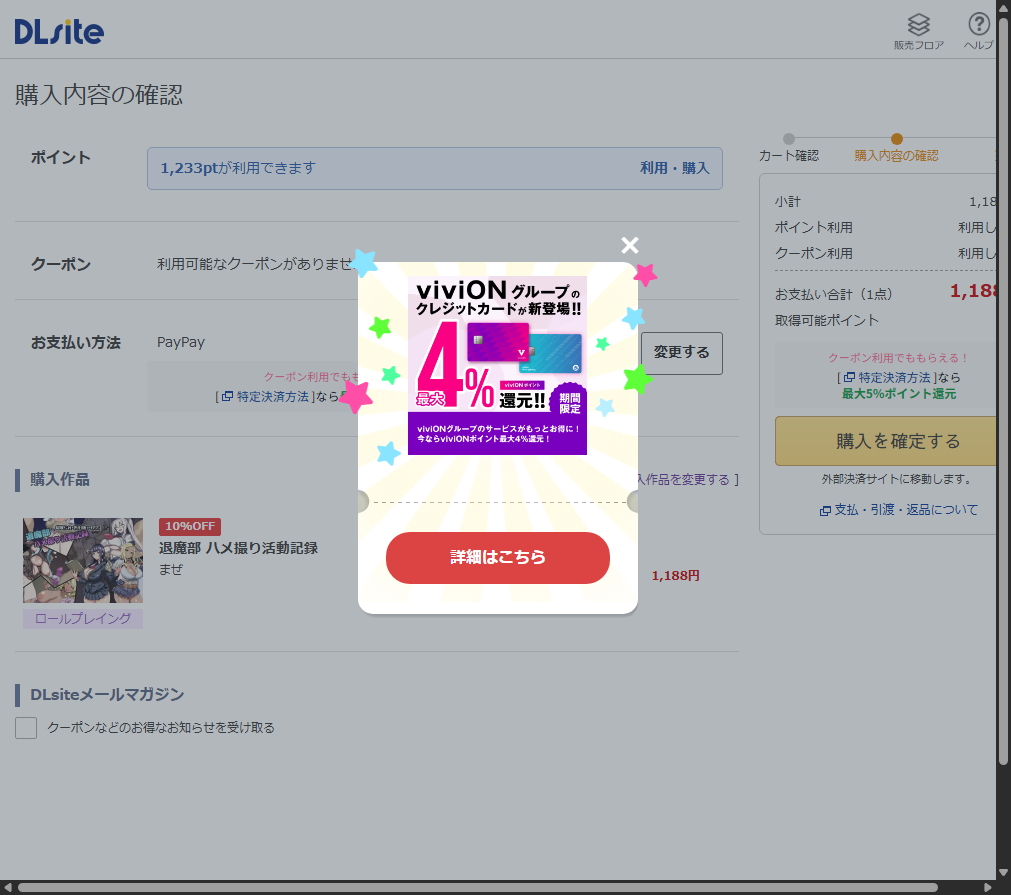The width and height of the screenshot is (1011, 895).
Task: Click the 購入内容の確認 page heading
Action: (x=99, y=95)
